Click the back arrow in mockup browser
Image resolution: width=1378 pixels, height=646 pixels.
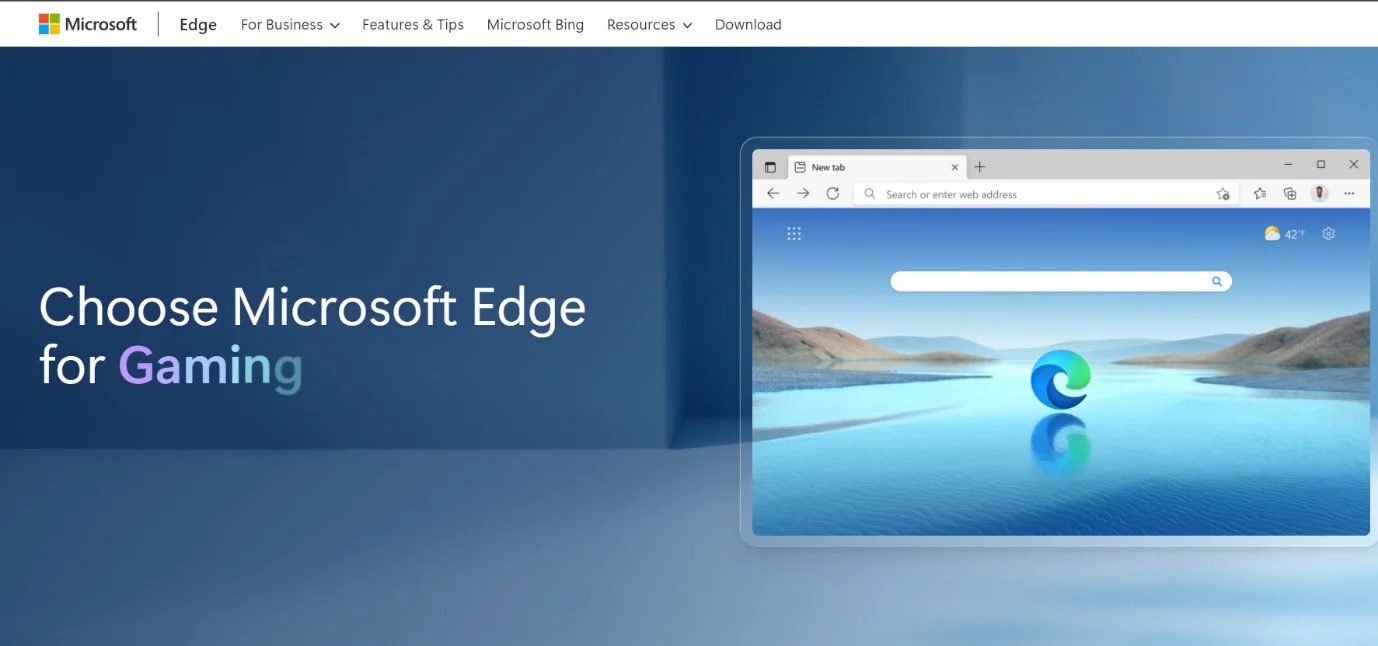click(x=773, y=194)
